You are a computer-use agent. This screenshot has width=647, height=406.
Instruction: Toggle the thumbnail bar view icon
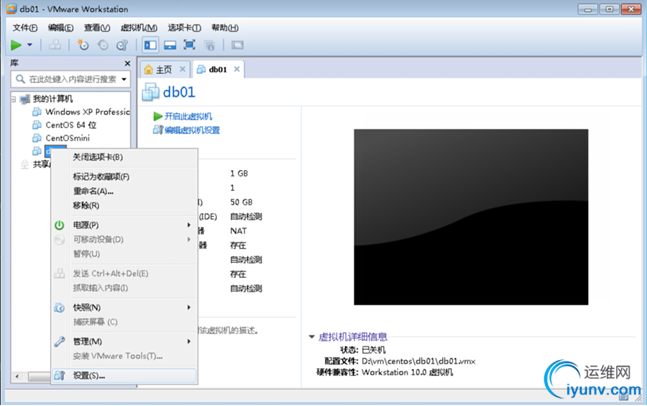[170, 45]
